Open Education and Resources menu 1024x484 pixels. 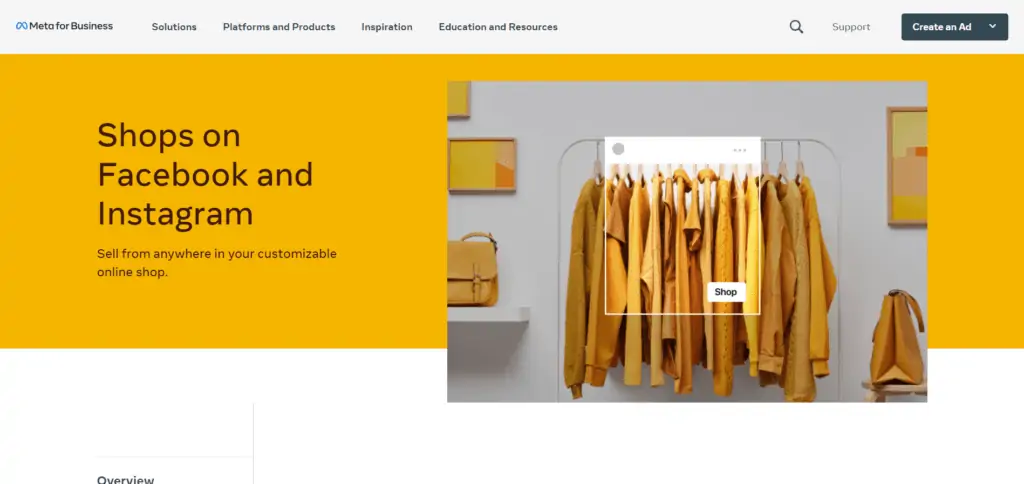(x=498, y=27)
